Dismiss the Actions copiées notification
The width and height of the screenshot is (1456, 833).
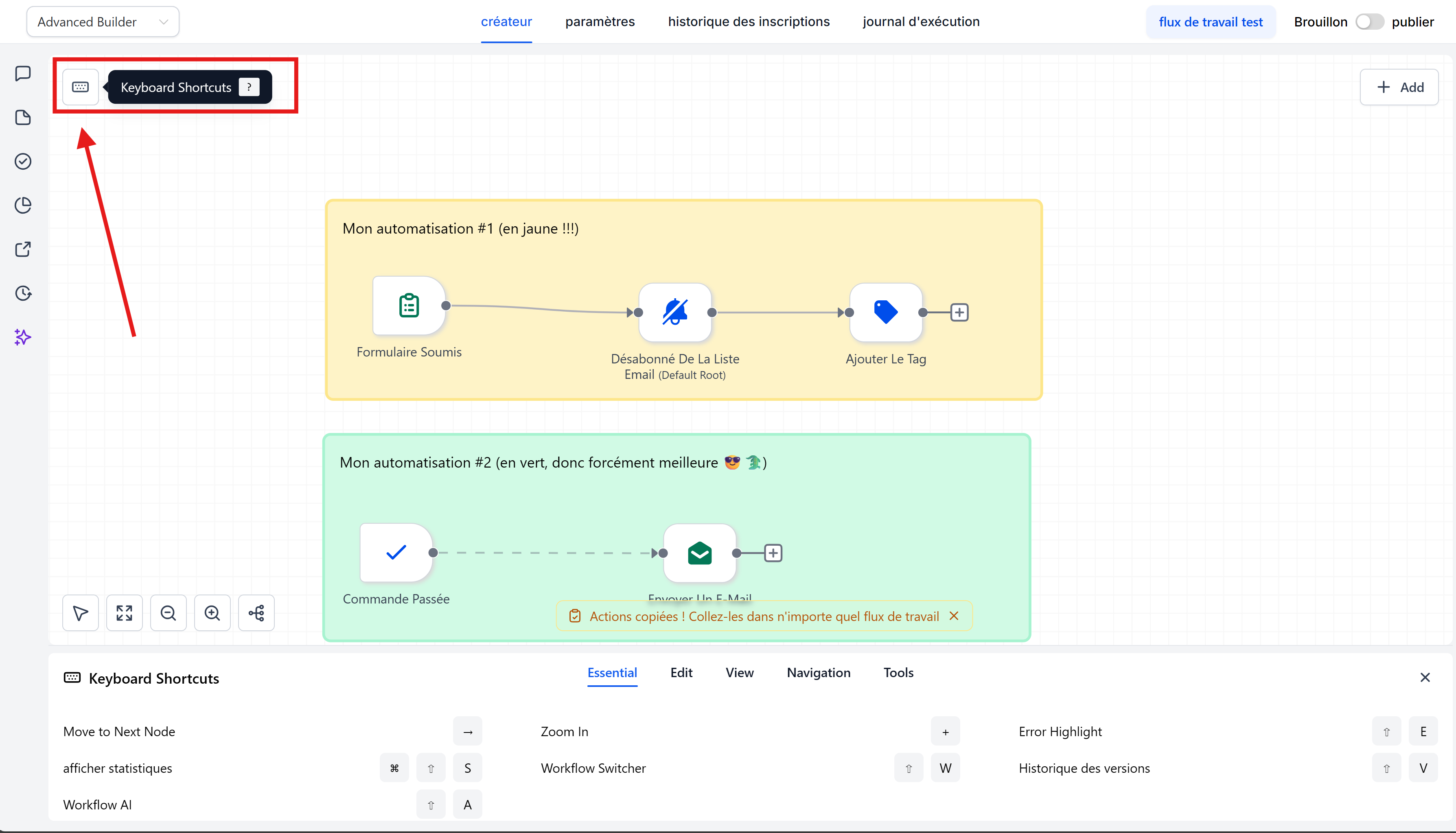tap(954, 616)
